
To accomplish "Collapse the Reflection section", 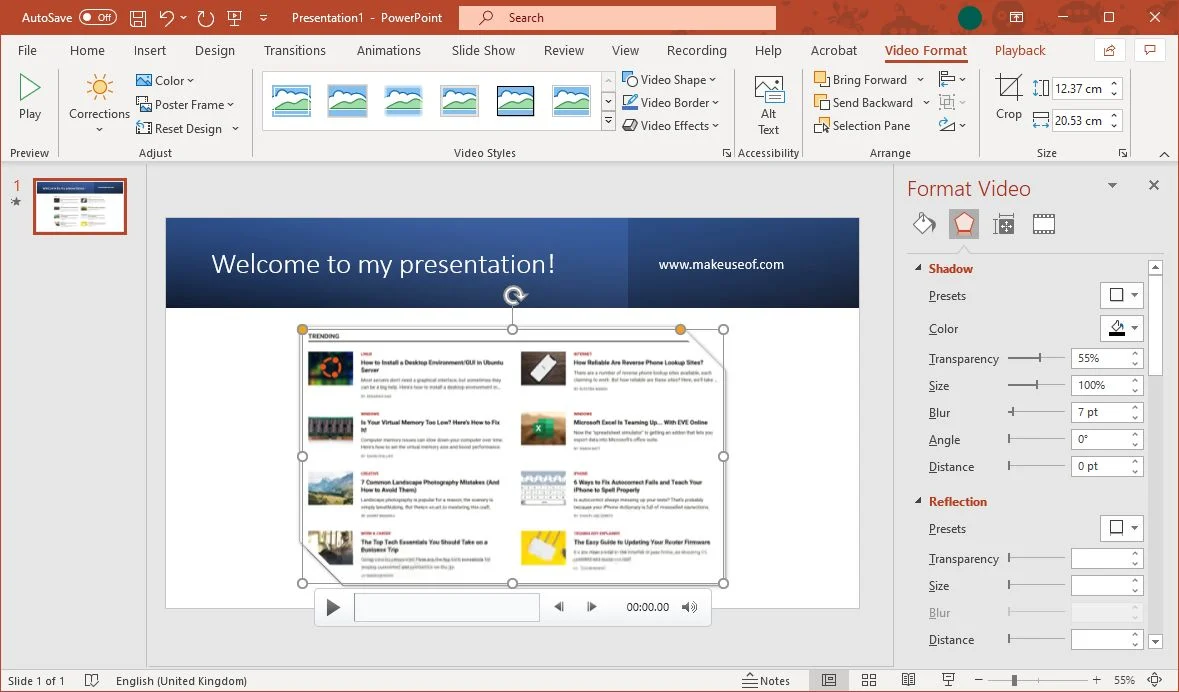I will pos(917,501).
